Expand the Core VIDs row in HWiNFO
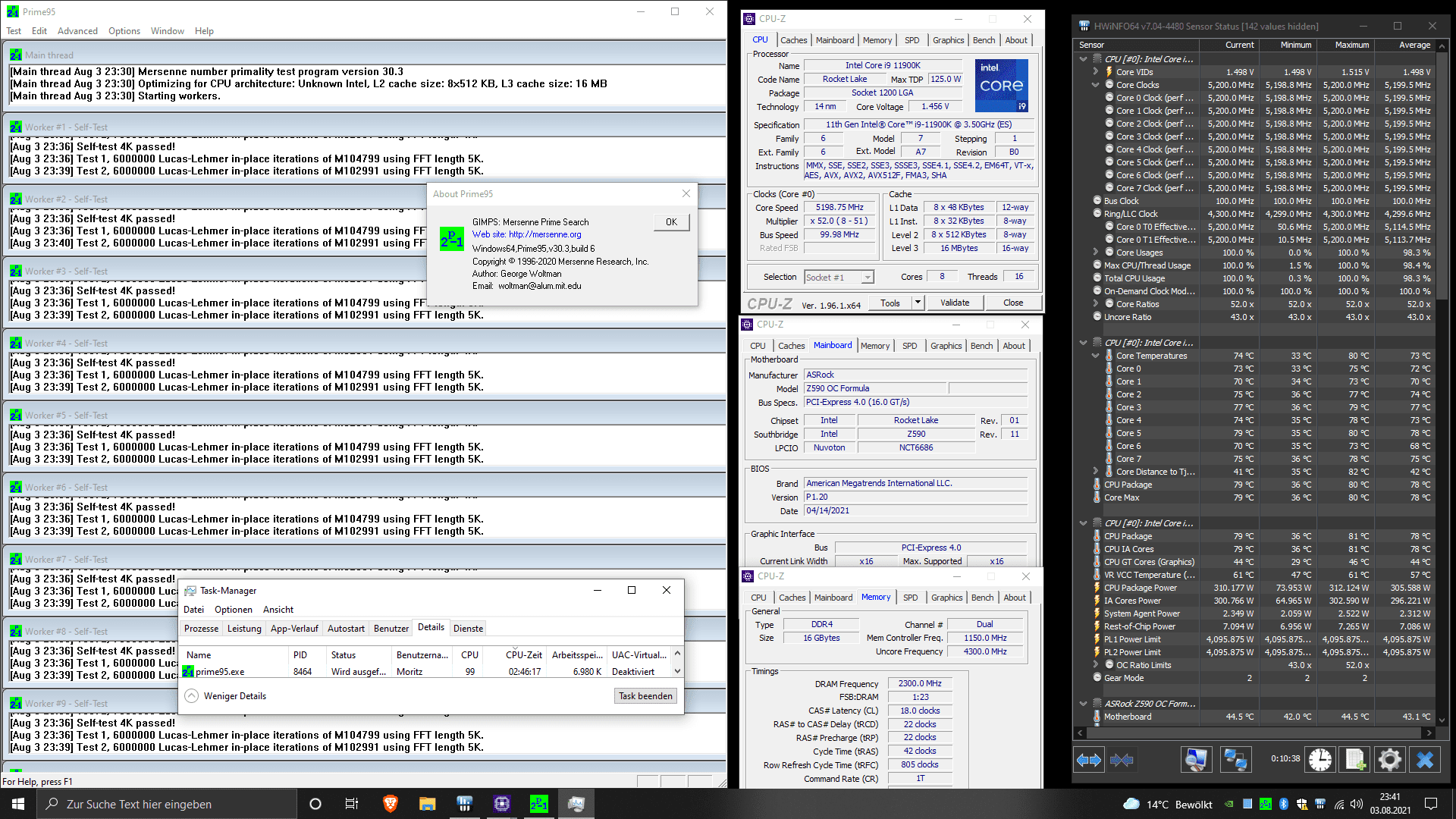 click(x=1095, y=72)
